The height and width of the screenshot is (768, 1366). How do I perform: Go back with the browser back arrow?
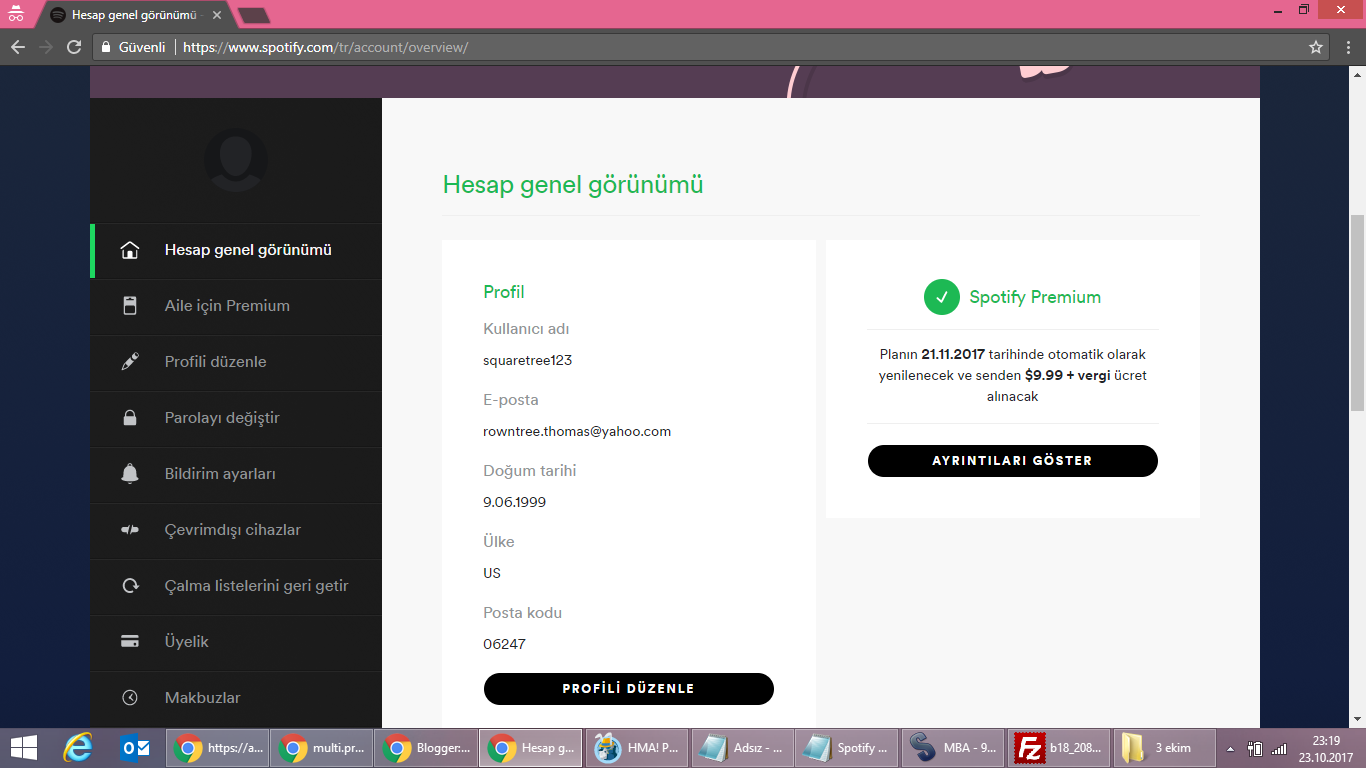18,47
